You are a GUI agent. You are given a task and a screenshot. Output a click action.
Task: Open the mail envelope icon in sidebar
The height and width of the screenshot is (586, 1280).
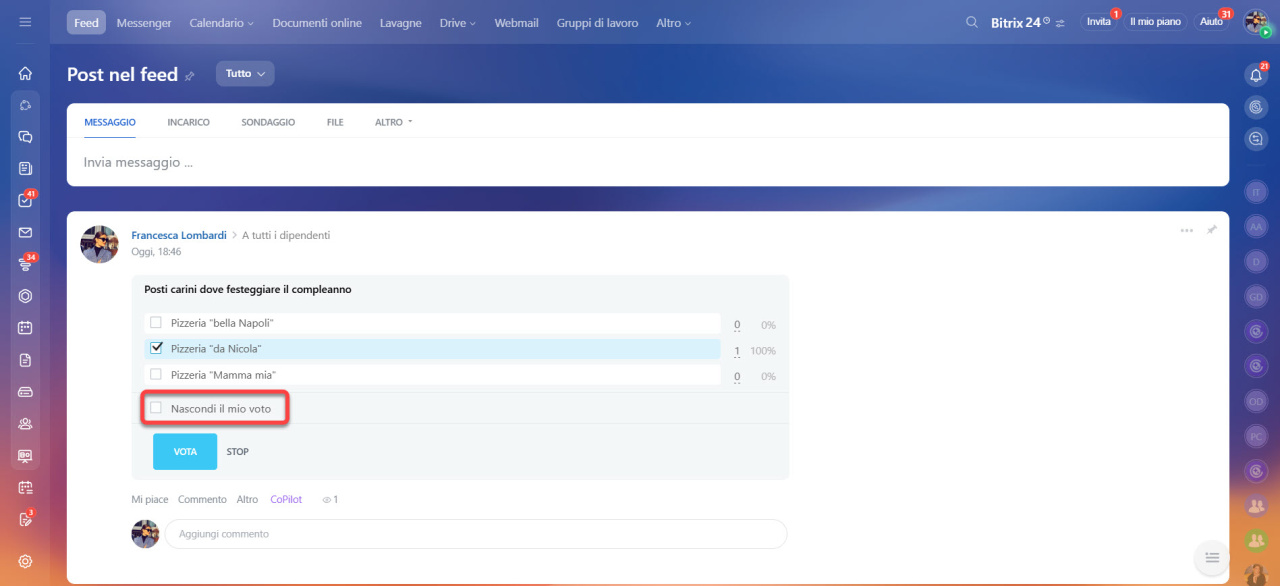tap(25, 232)
